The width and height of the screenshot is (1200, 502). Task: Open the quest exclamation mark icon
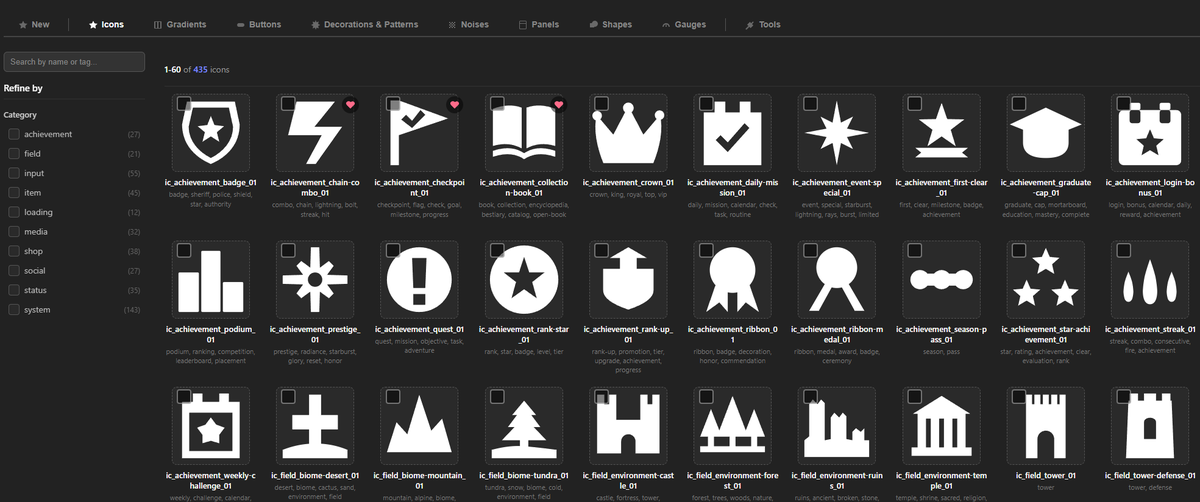tap(420, 279)
